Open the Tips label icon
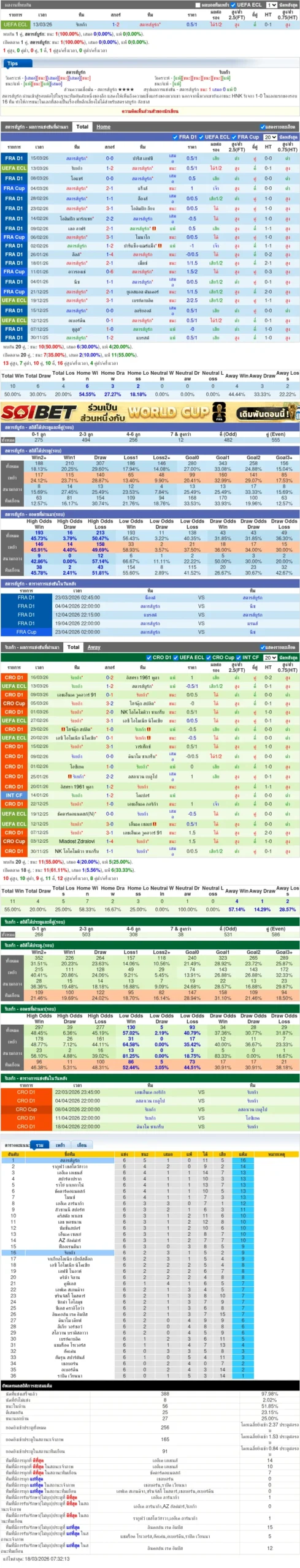The height and width of the screenshot is (1568, 300). 12,64
